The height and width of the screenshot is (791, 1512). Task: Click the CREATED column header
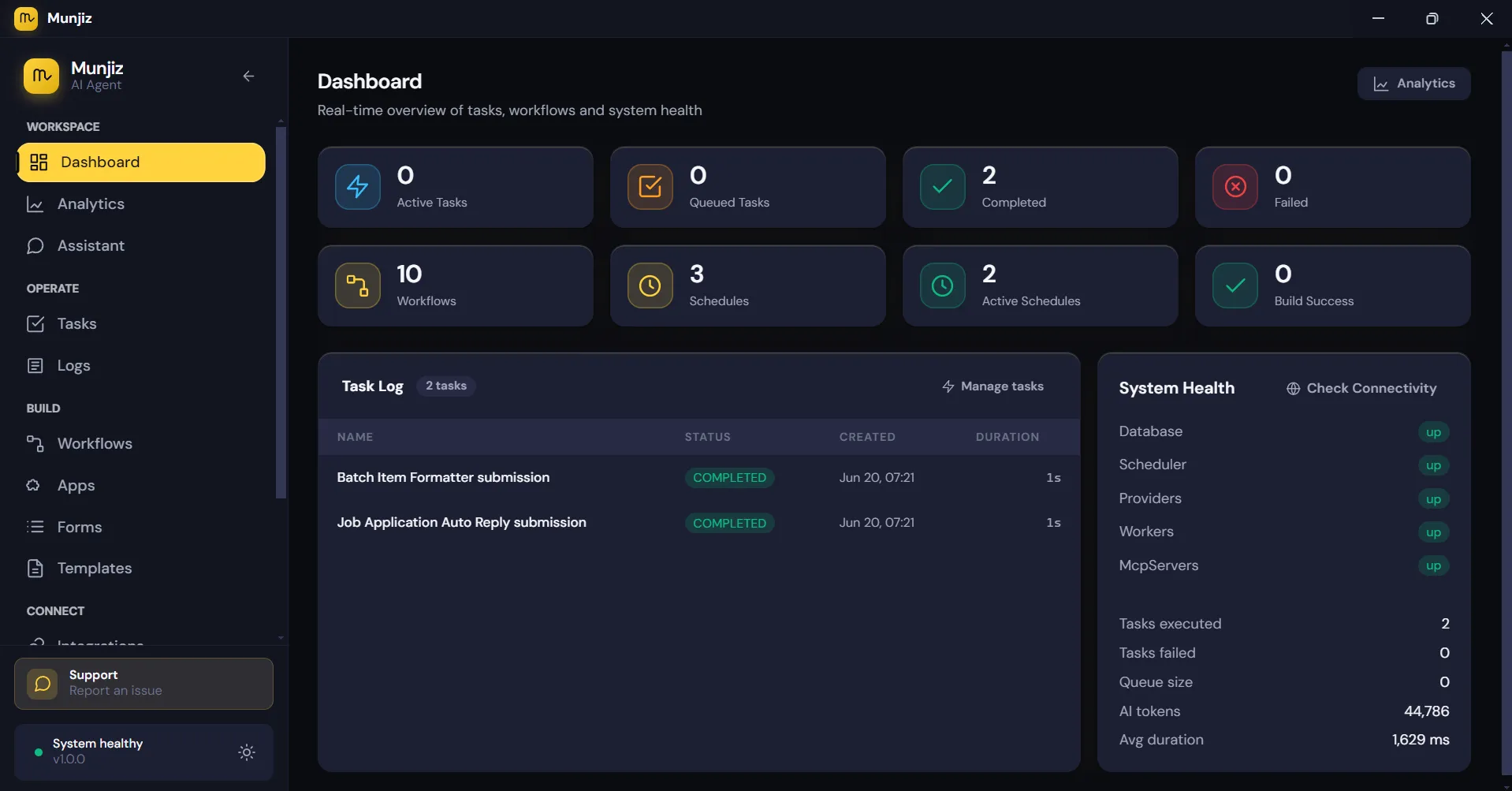867,437
